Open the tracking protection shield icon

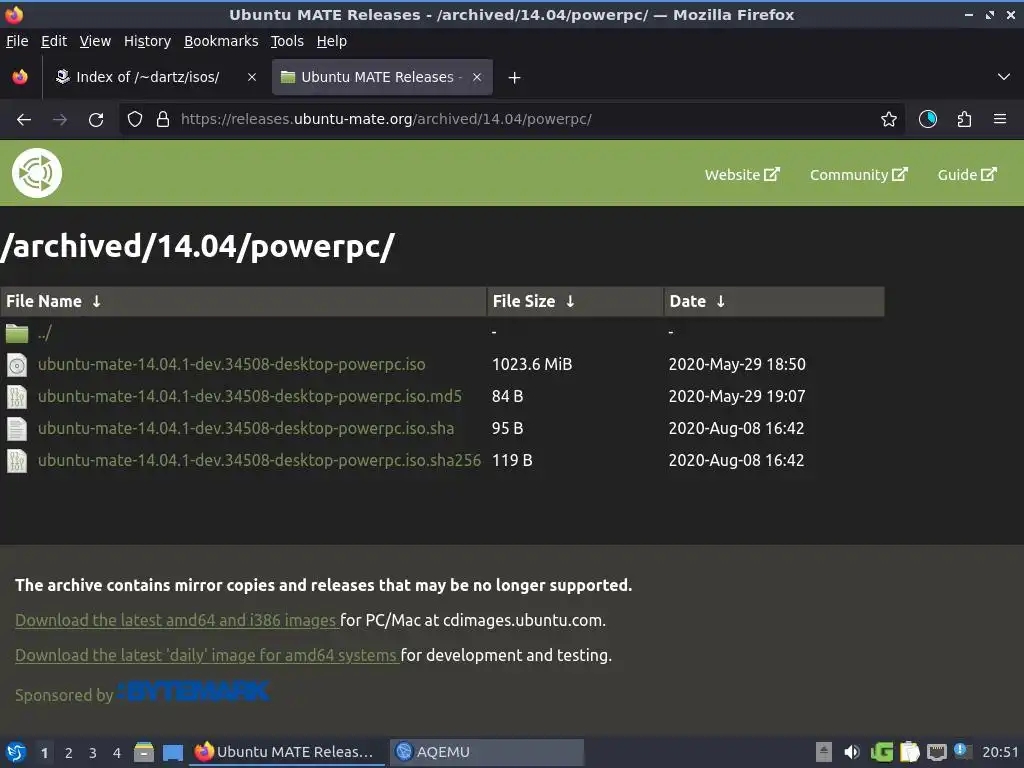(135, 120)
